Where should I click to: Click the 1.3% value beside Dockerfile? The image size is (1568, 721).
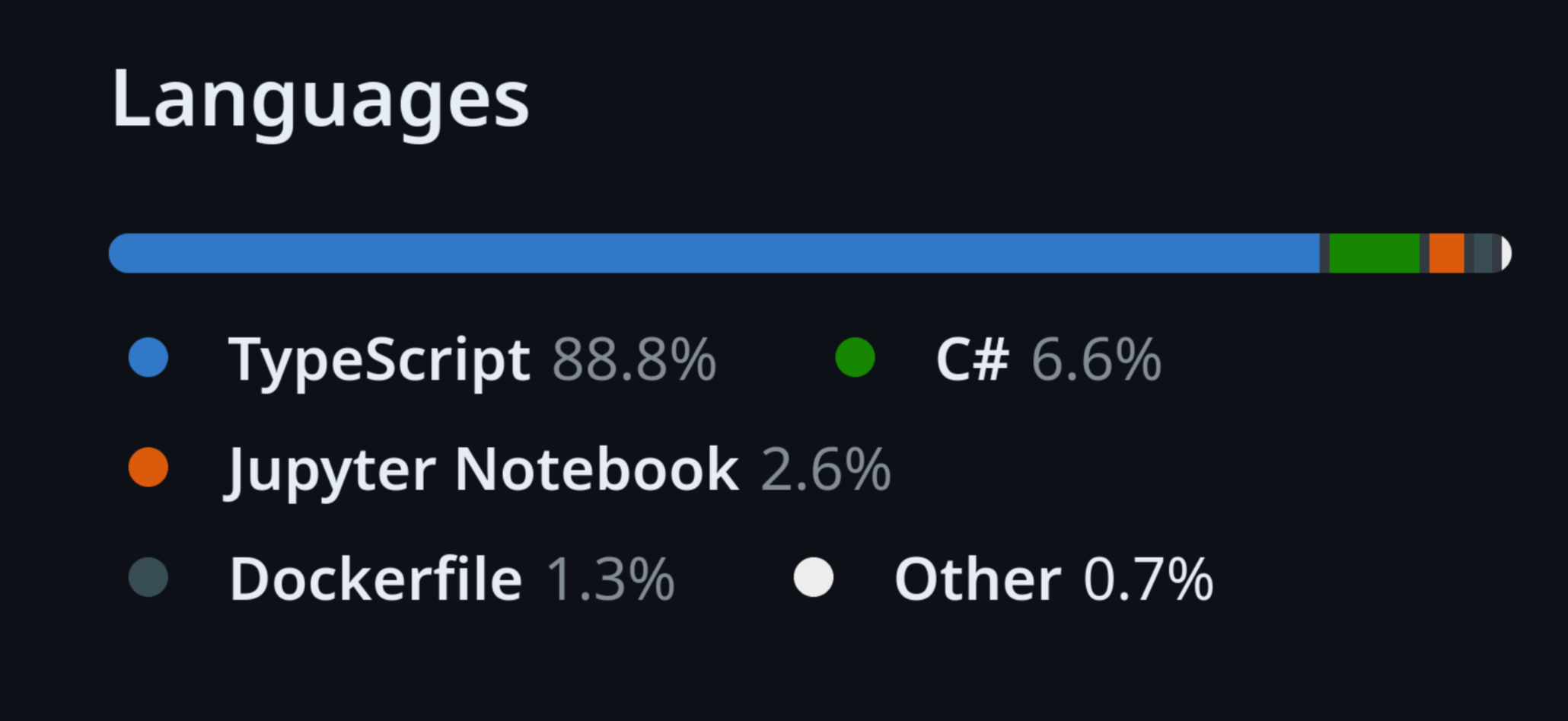coord(609,577)
